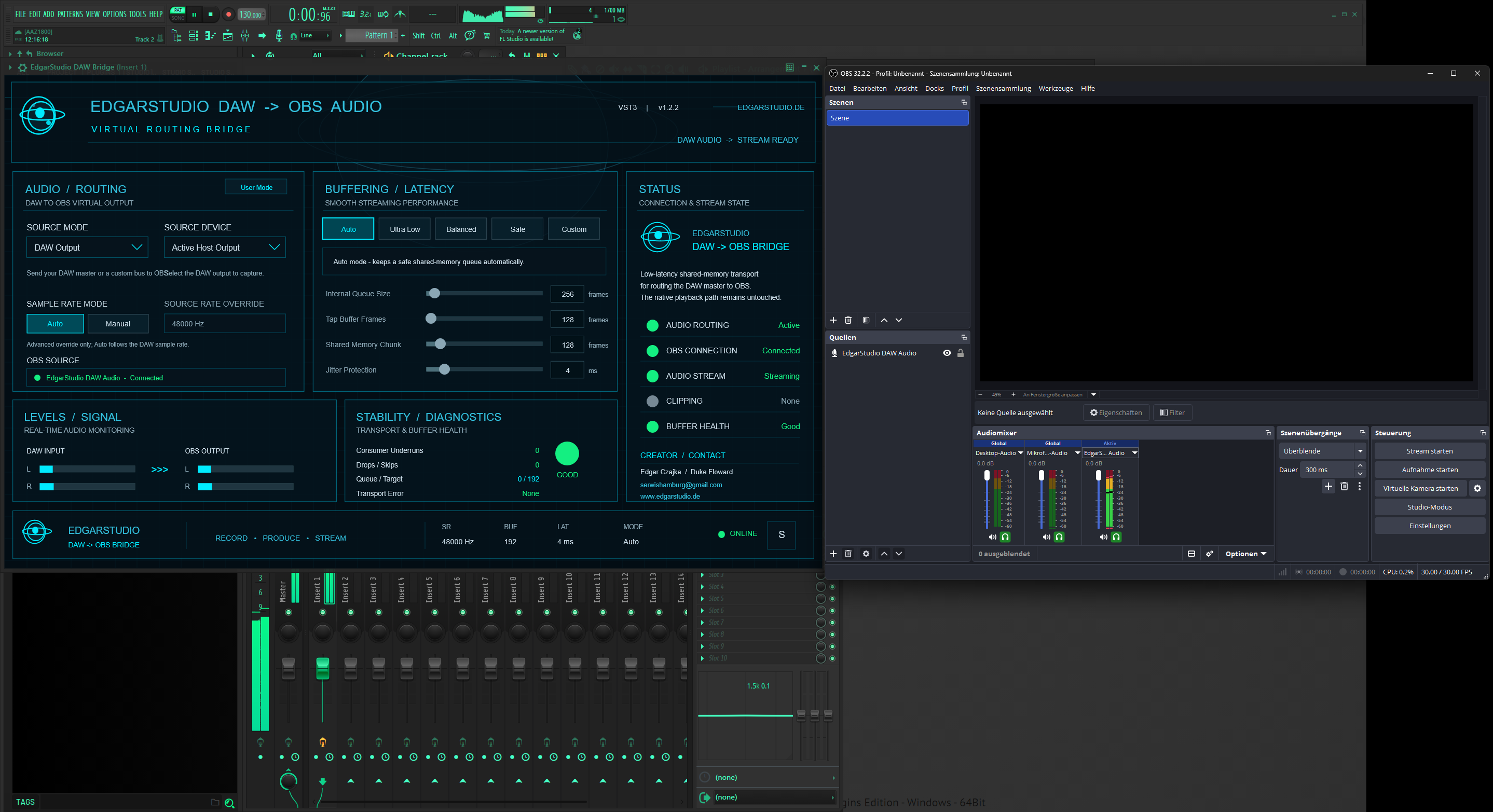Screen dimensions: 1493x812
Task: Click the User Mode button in EdgarStudio
Action: click(x=256, y=187)
